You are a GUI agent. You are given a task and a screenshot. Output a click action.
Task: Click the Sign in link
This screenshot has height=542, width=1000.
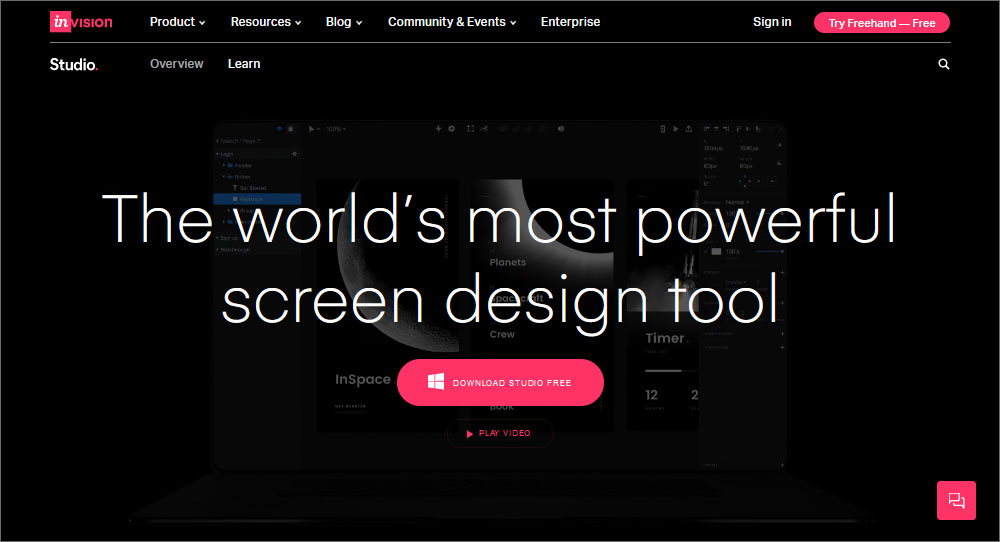click(x=772, y=22)
